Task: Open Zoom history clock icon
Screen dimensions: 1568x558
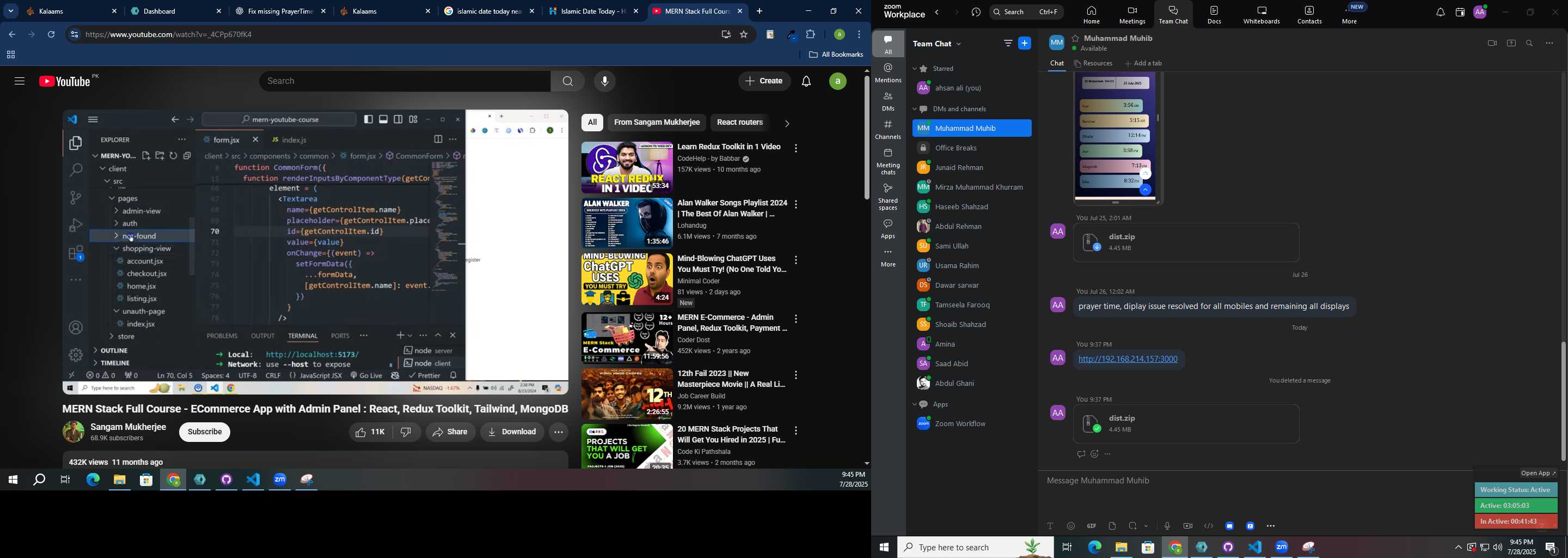Action: point(976,13)
